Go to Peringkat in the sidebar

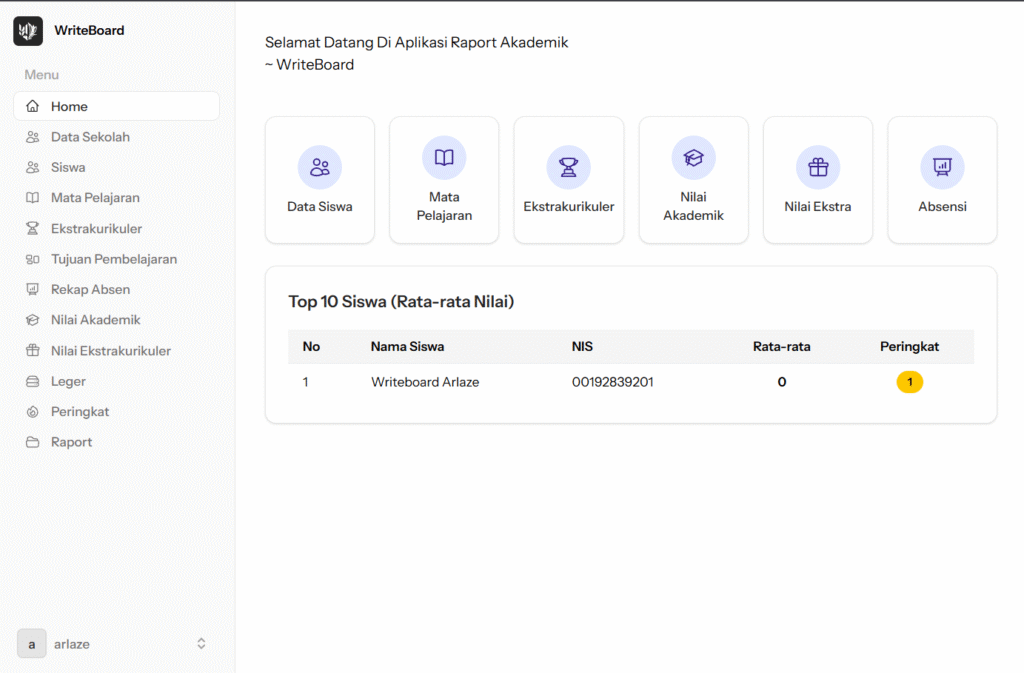[x=80, y=412]
